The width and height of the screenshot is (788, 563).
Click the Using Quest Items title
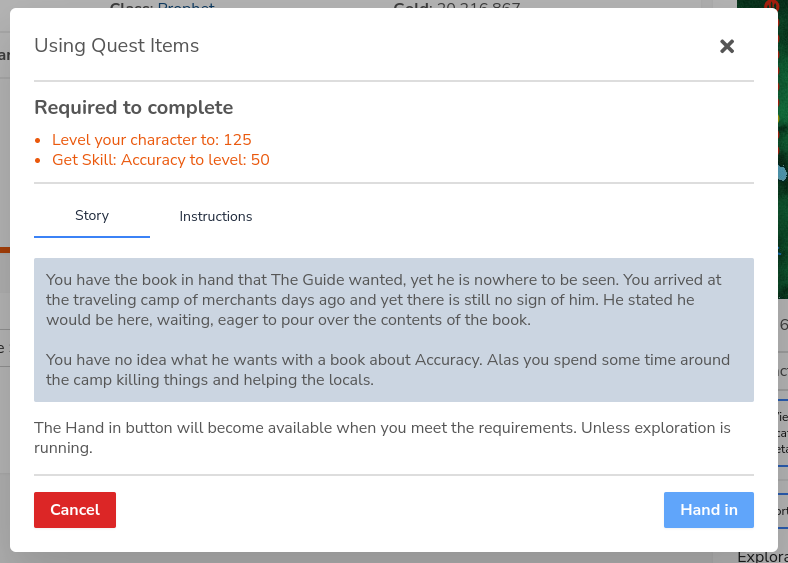(117, 46)
